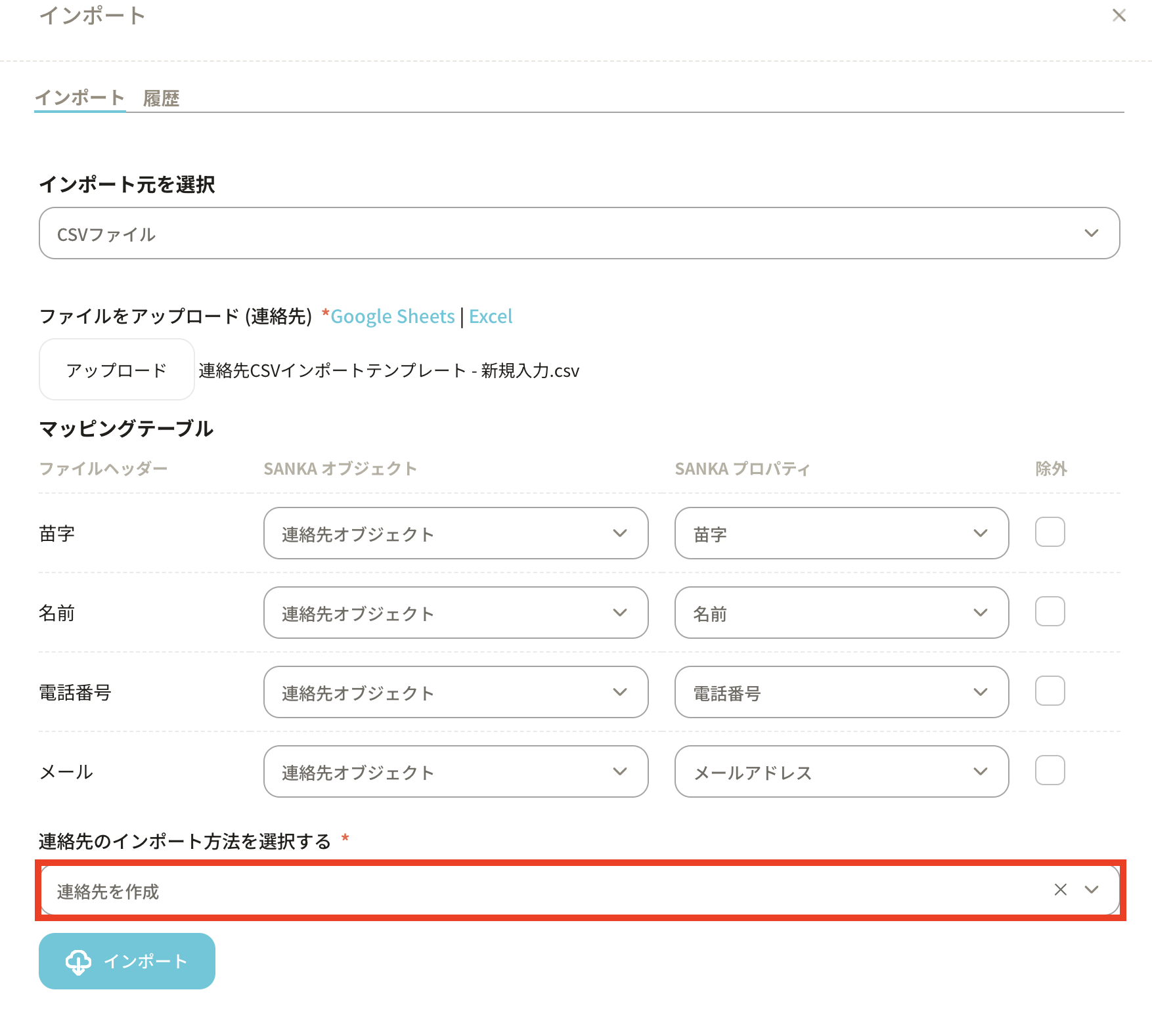Switch to the 履歴 tab

161,98
